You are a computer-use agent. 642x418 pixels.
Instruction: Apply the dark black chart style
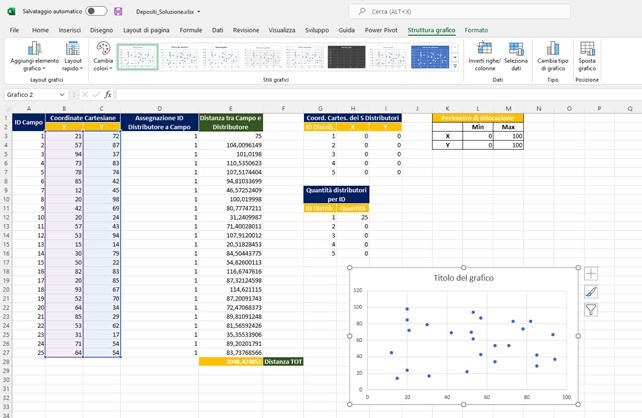(346, 57)
